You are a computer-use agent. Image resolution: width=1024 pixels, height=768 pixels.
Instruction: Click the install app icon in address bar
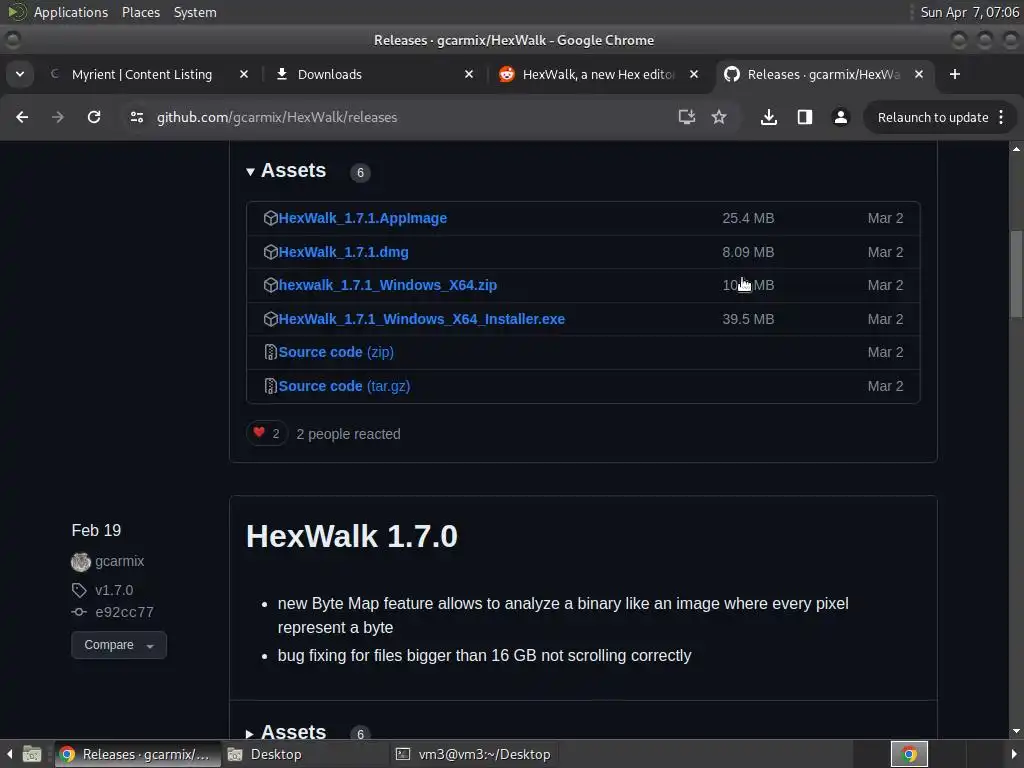(686, 118)
